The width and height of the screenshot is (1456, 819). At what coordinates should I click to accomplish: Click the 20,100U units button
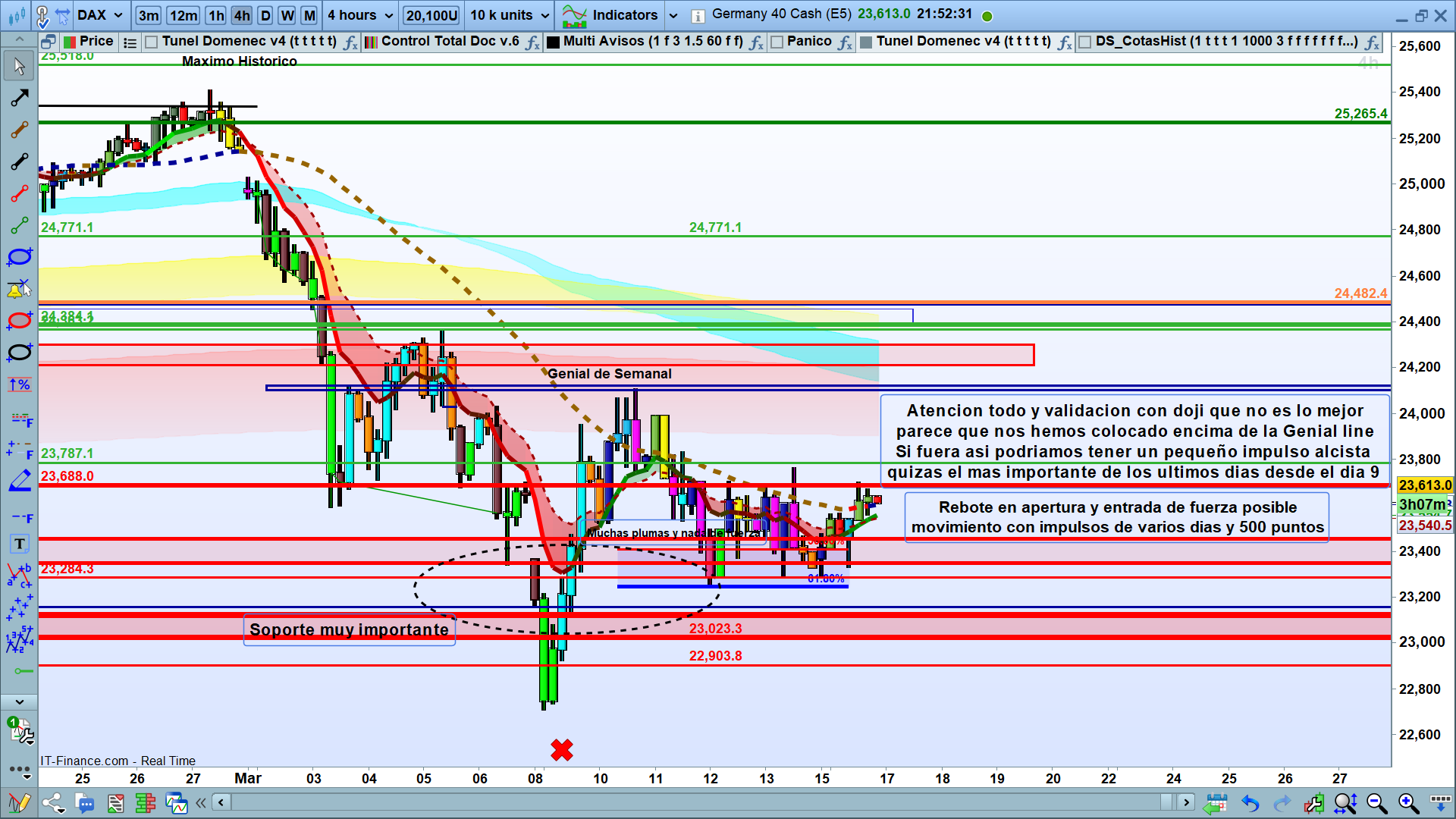click(x=431, y=15)
